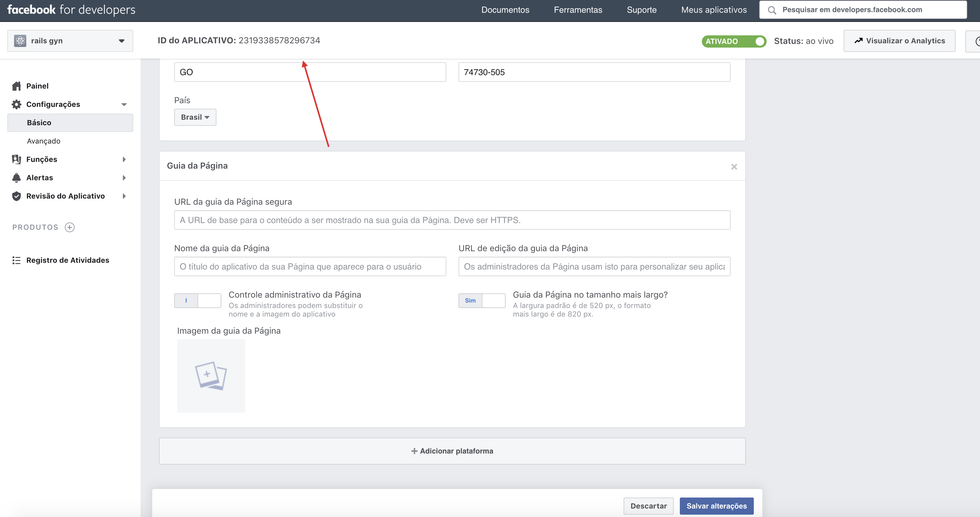Click the Descartar button
980x517 pixels.
(648, 506)
